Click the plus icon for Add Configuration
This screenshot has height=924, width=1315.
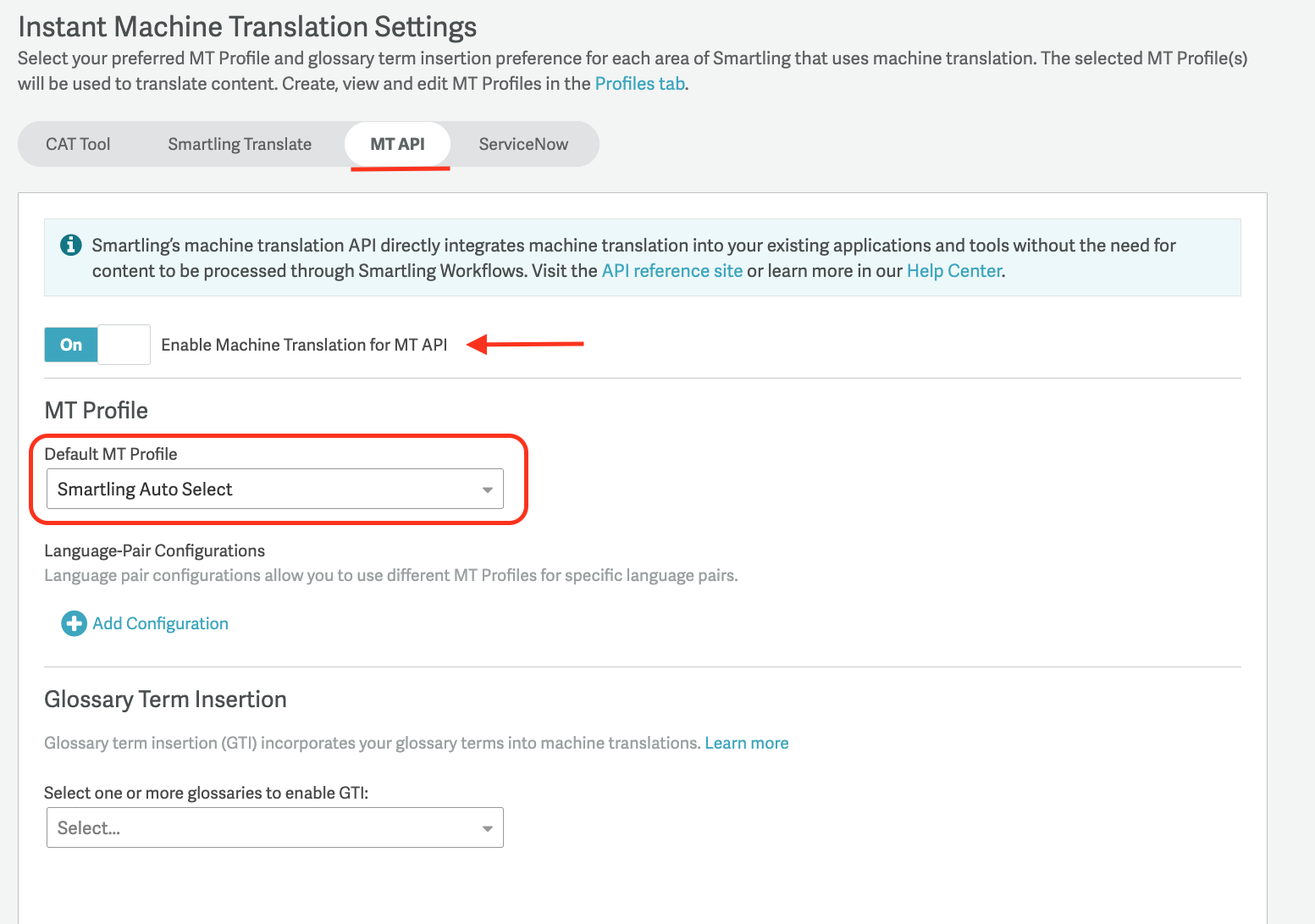point(74,624)
